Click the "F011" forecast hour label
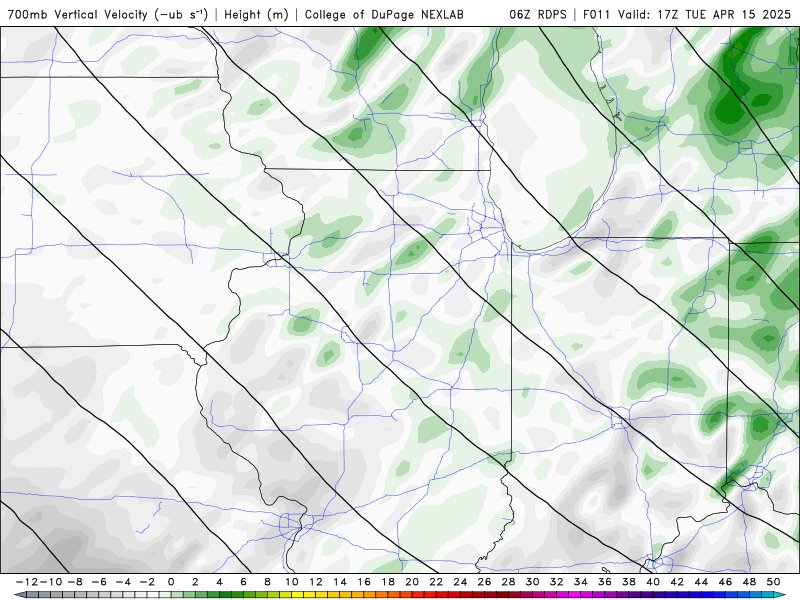800x600 pixels. pos(597,14)
